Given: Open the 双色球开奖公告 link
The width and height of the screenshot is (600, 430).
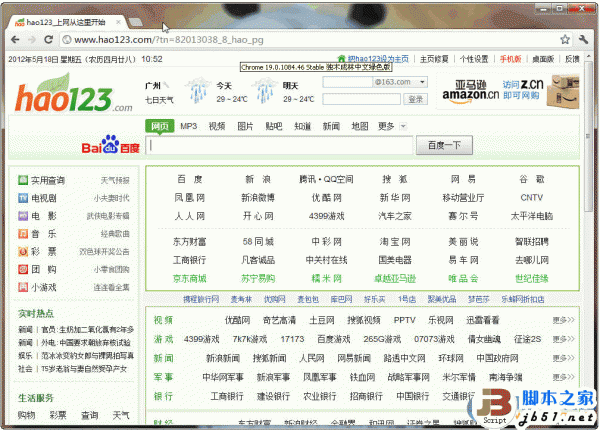Looking at the screenshot, I should [104, 252].
